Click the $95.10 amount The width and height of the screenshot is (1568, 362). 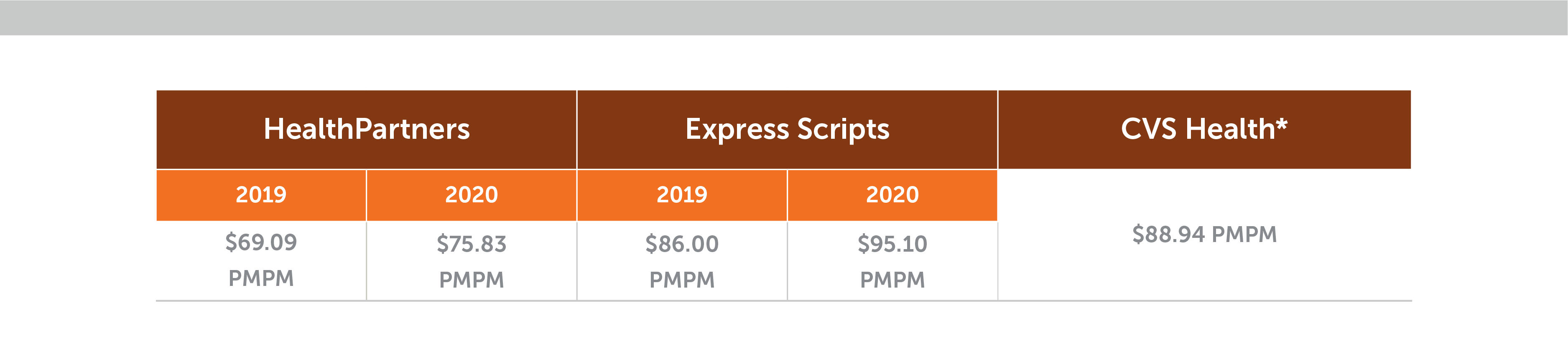(x=892, y=244)
